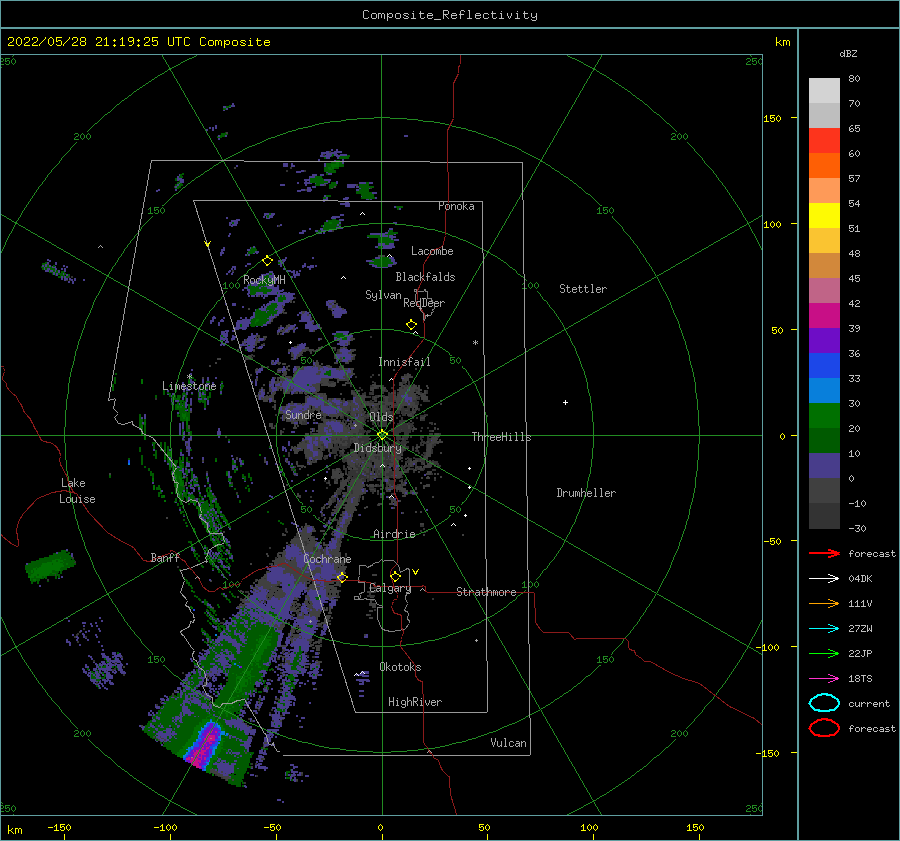900x841 pixels.
Task: Click the 51 dBZ yellow color swatch
Action: pyautogui.click(x=824, y=215)
